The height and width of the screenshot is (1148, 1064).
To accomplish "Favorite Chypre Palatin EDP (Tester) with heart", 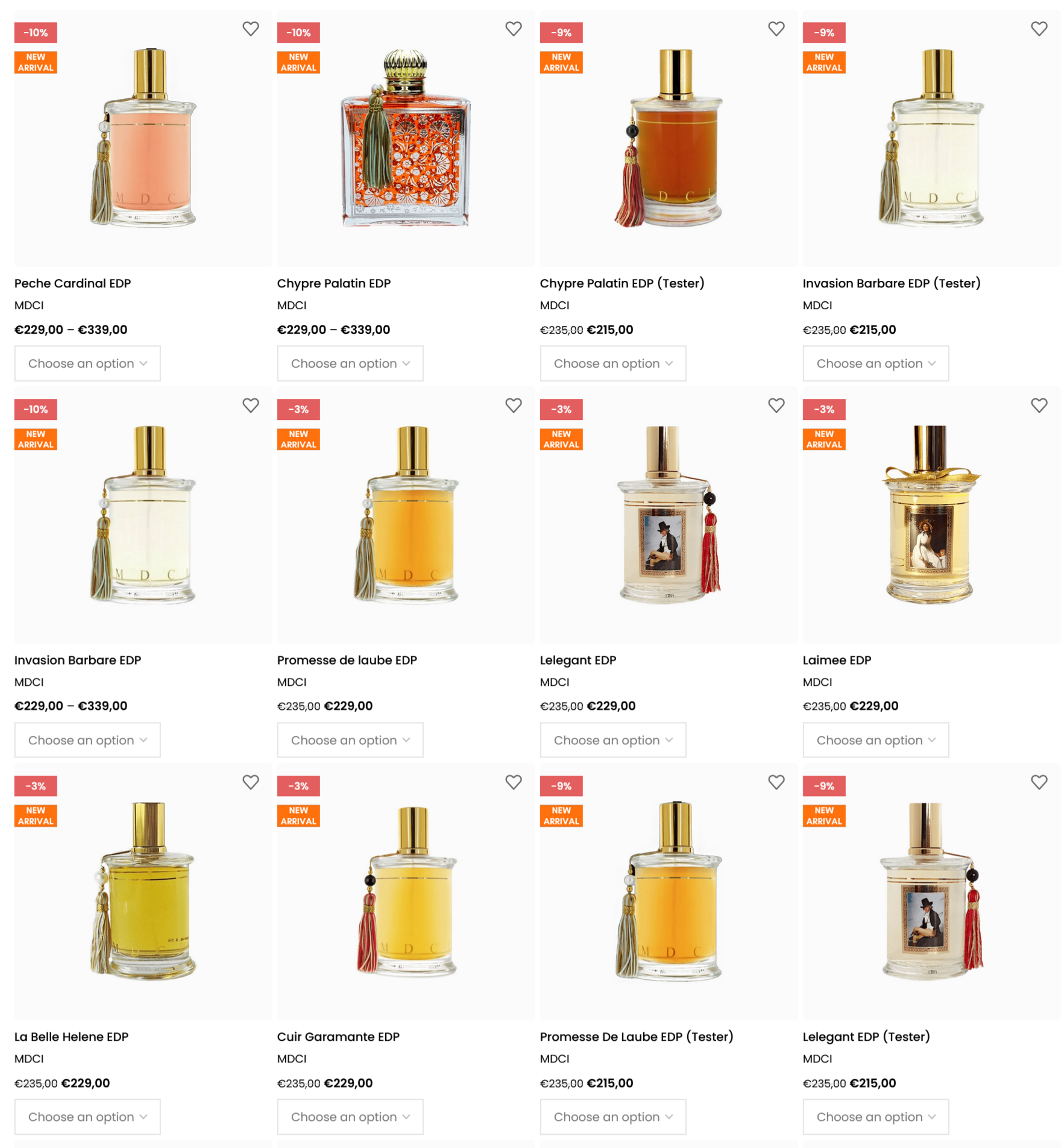I will 776,28.
